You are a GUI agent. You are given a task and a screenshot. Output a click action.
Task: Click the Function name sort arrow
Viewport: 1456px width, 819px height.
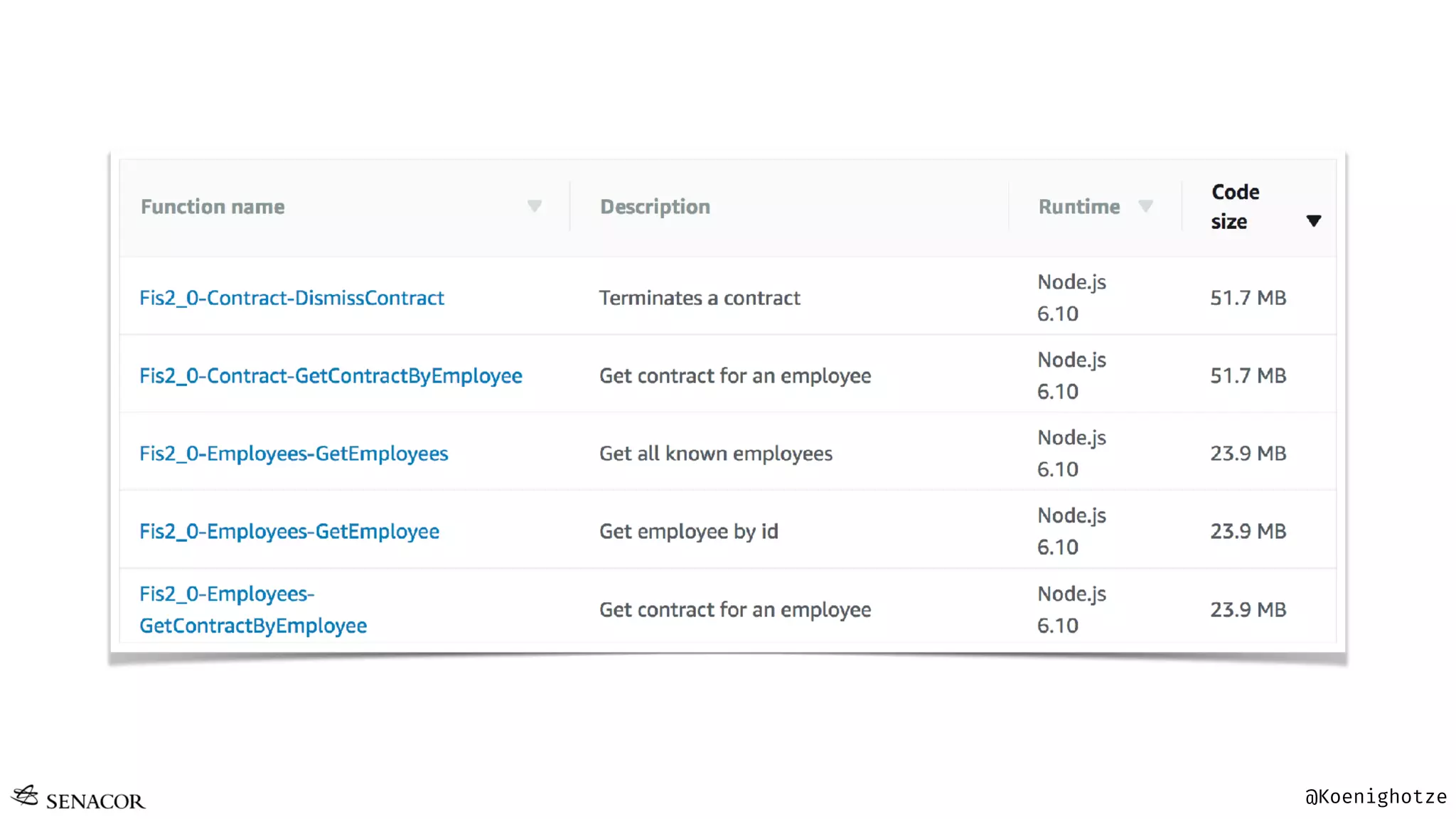click(535, 206)
